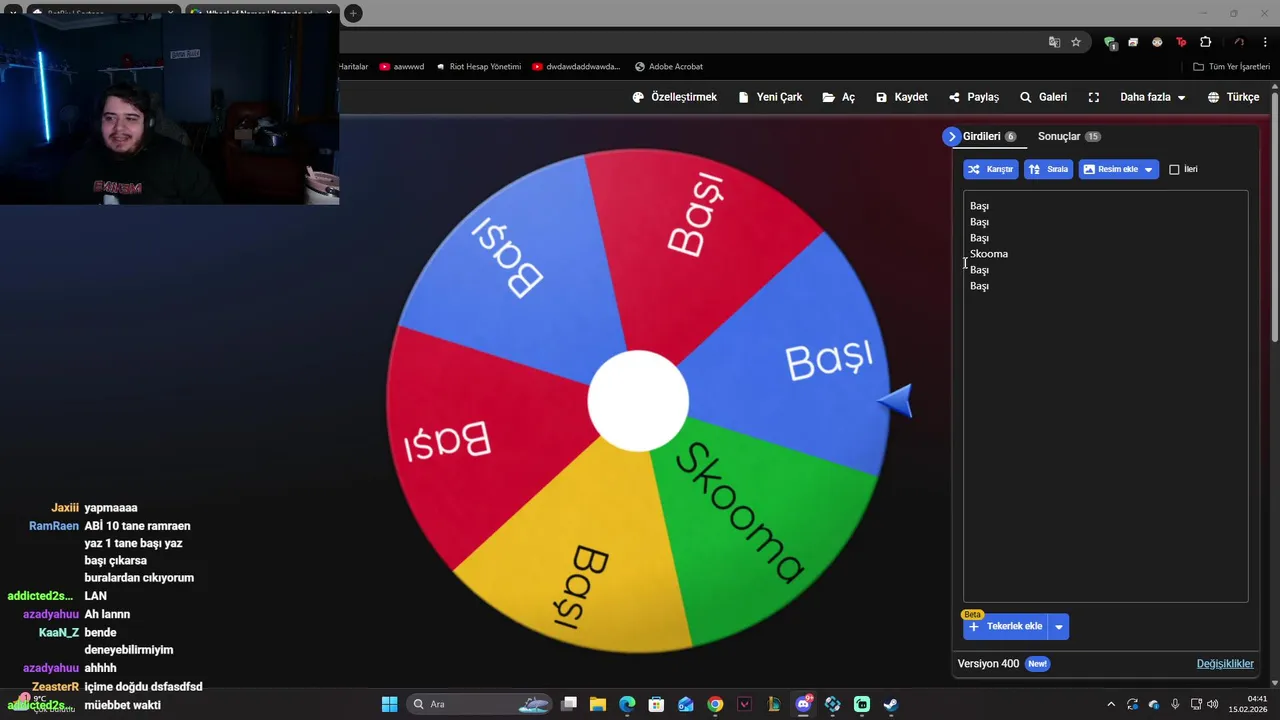1280x720 pixels.
Task: Open Steam from the taskbar
Action: click(x=891, y=704)
